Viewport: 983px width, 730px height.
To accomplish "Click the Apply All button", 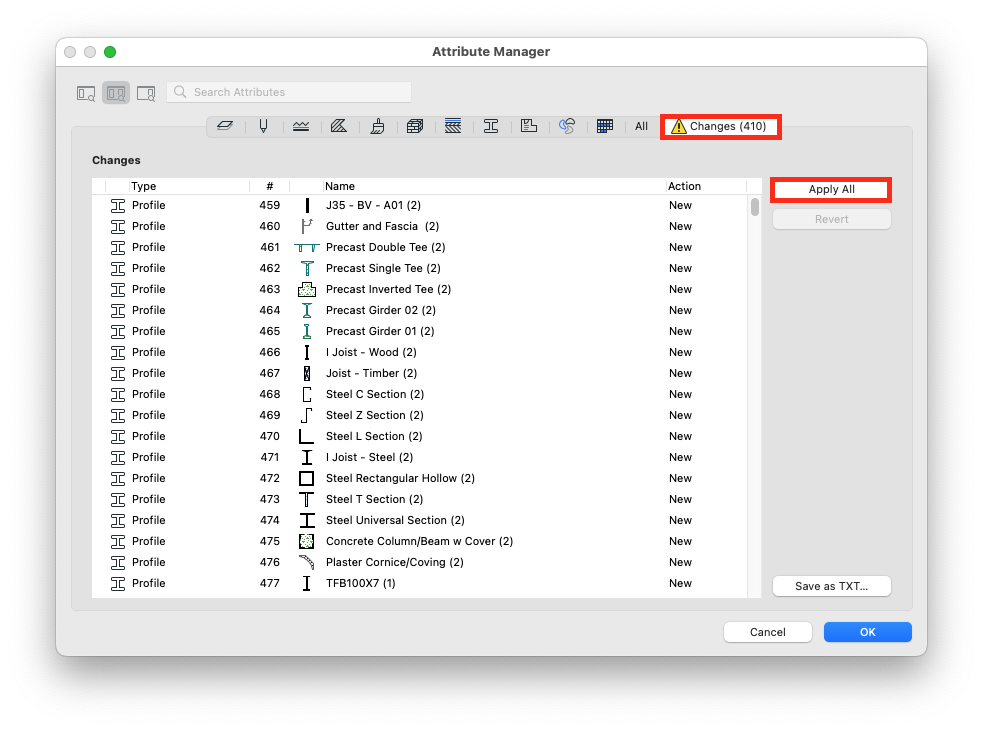I will [831, 189].
